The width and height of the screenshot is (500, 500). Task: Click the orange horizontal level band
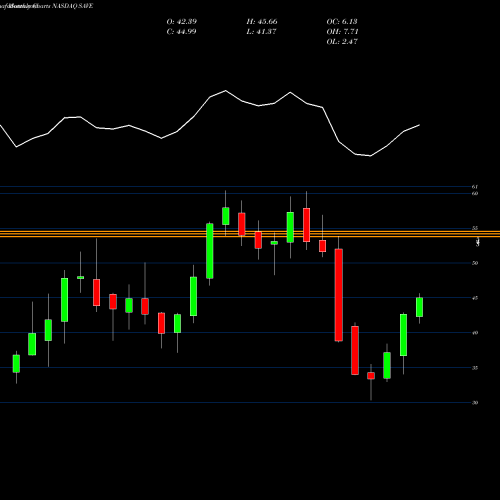click(x=250, y=234)
